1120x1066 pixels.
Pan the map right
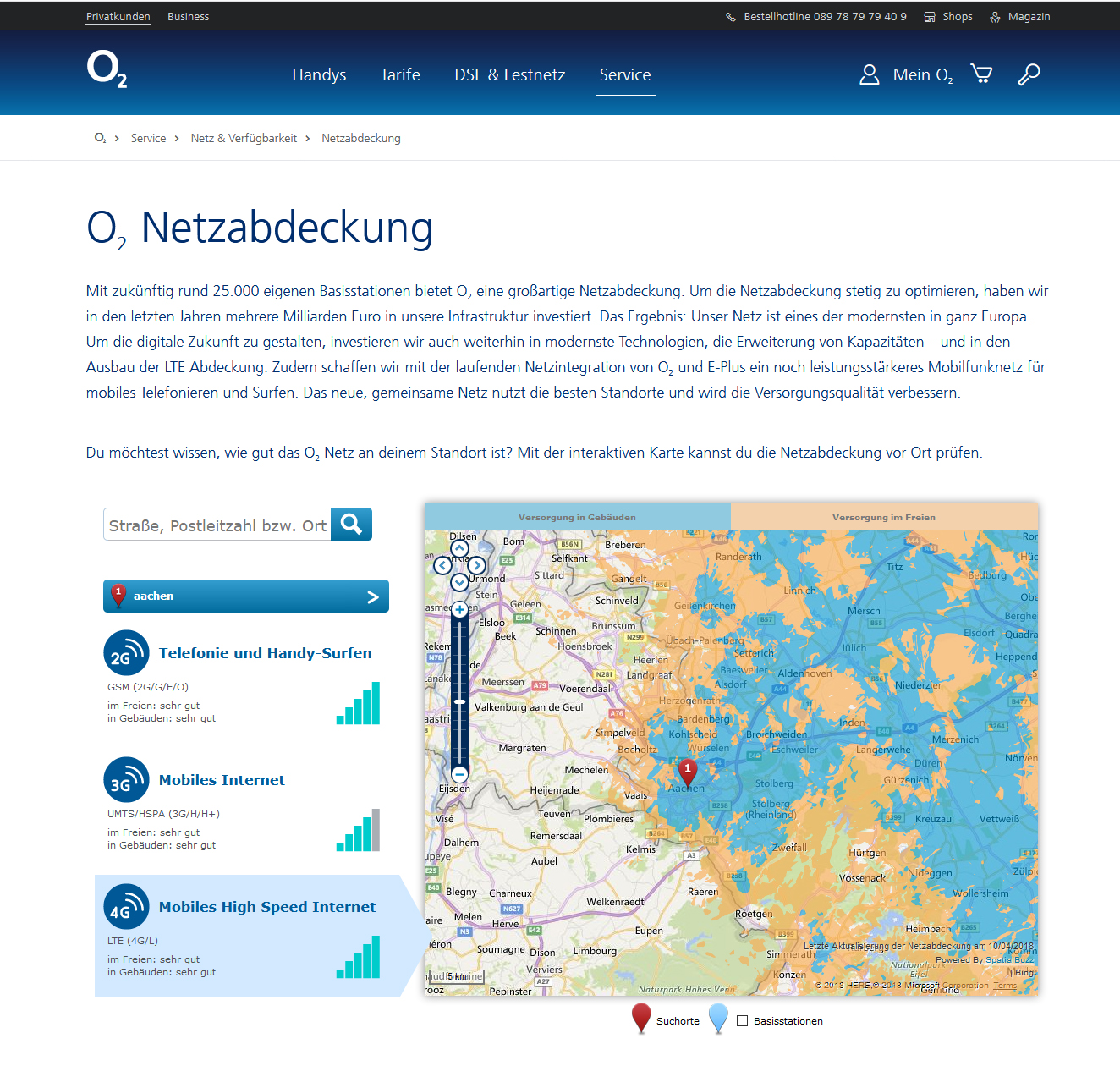[x=477, y=565]
